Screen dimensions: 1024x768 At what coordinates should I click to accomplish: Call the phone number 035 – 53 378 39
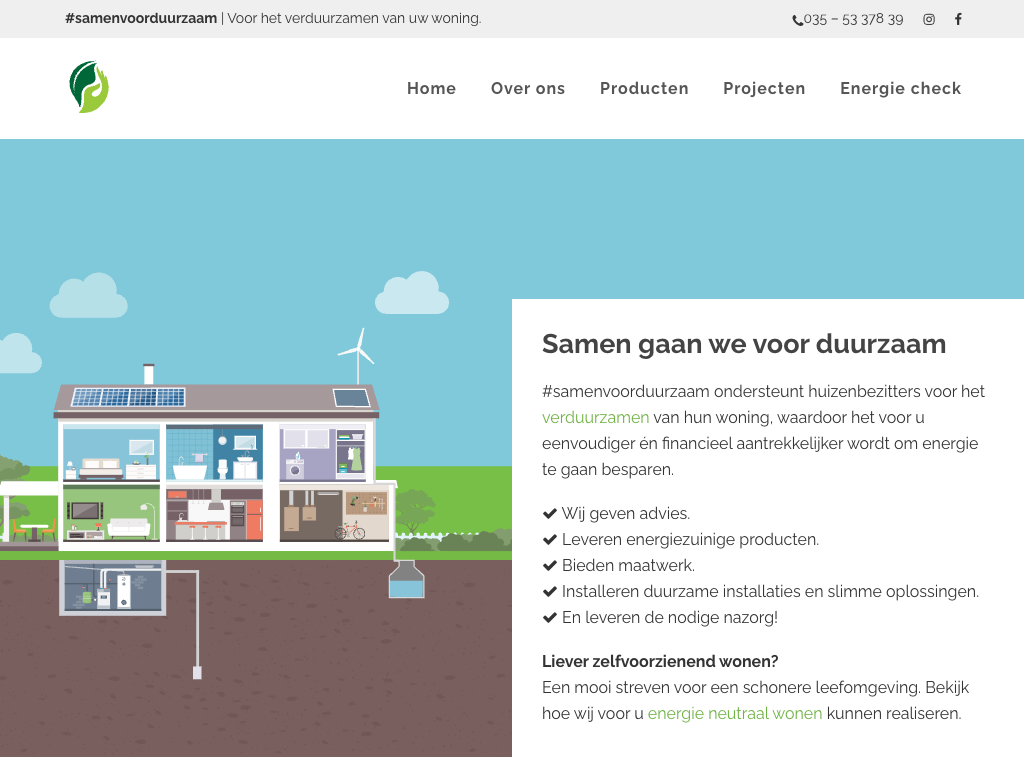coord(853,19)
